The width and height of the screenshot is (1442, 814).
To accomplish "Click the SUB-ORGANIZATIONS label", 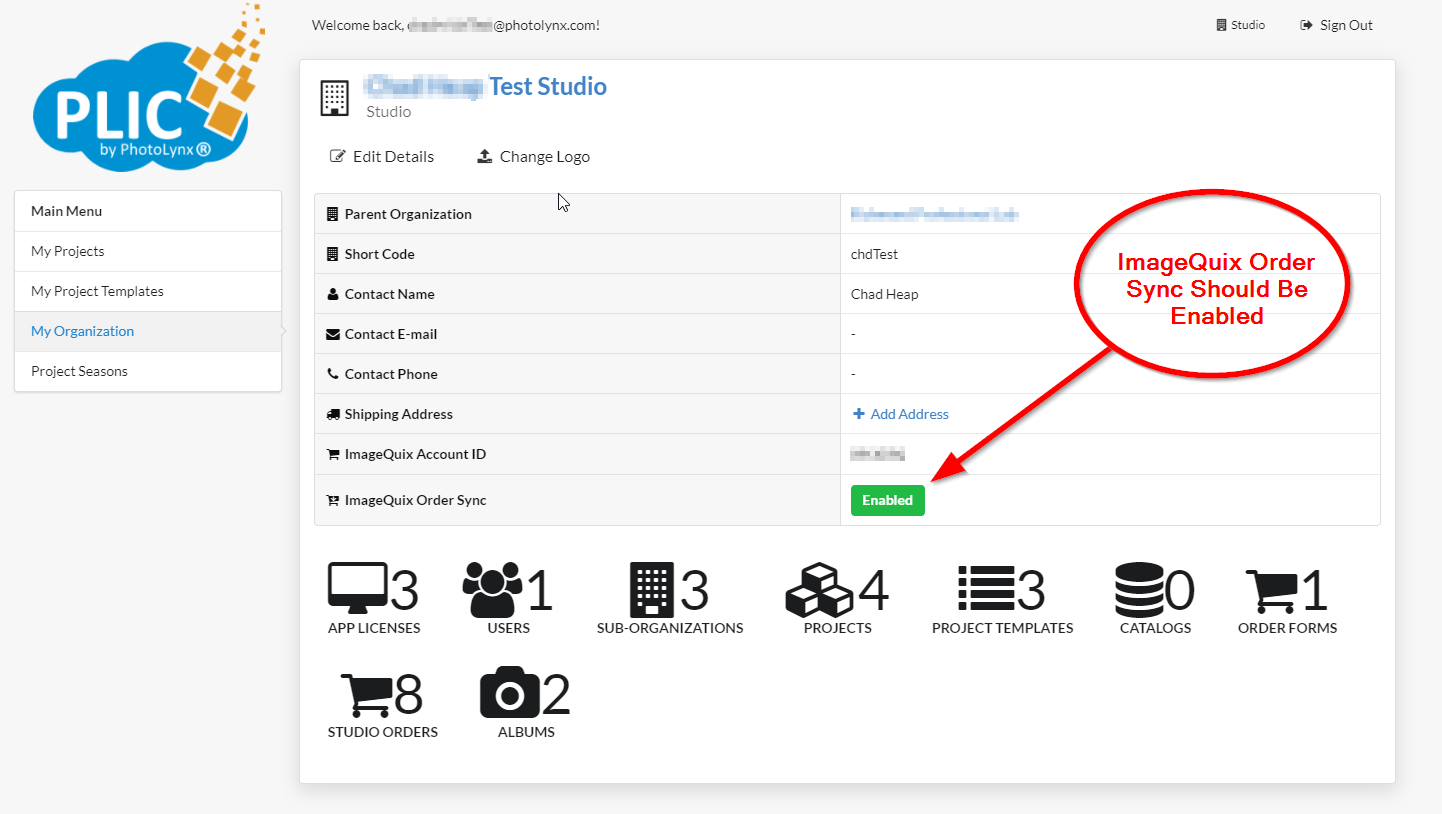I will (x=670, y=628).
